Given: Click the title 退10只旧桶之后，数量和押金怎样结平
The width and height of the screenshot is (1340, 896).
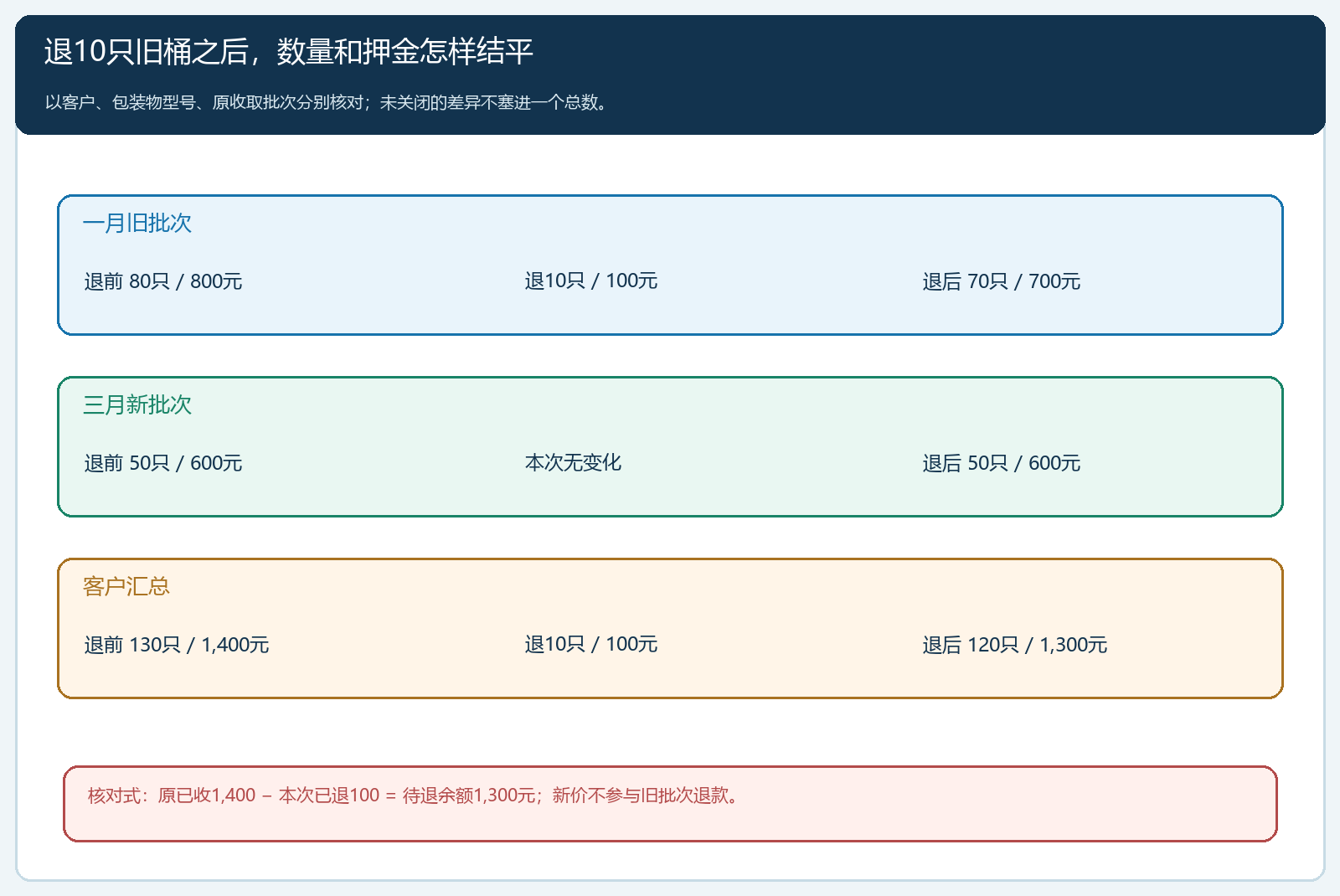Looking at the screenshot, I should (x=288, y=52).
